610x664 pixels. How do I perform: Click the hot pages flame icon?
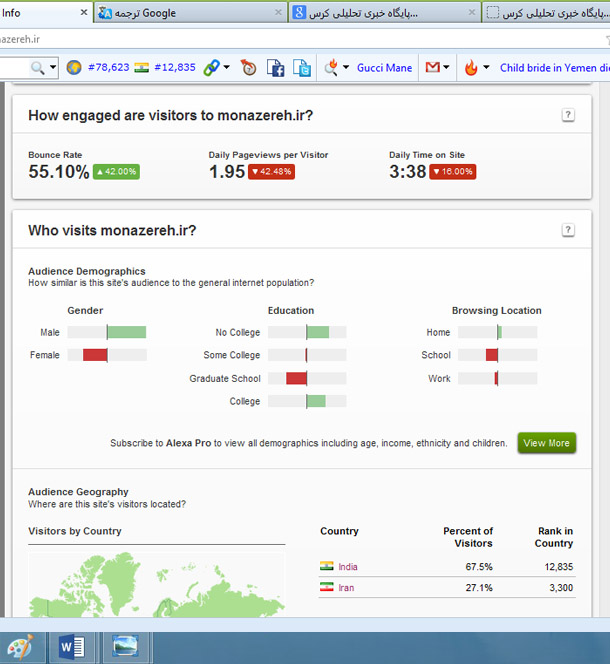(471, 67)
